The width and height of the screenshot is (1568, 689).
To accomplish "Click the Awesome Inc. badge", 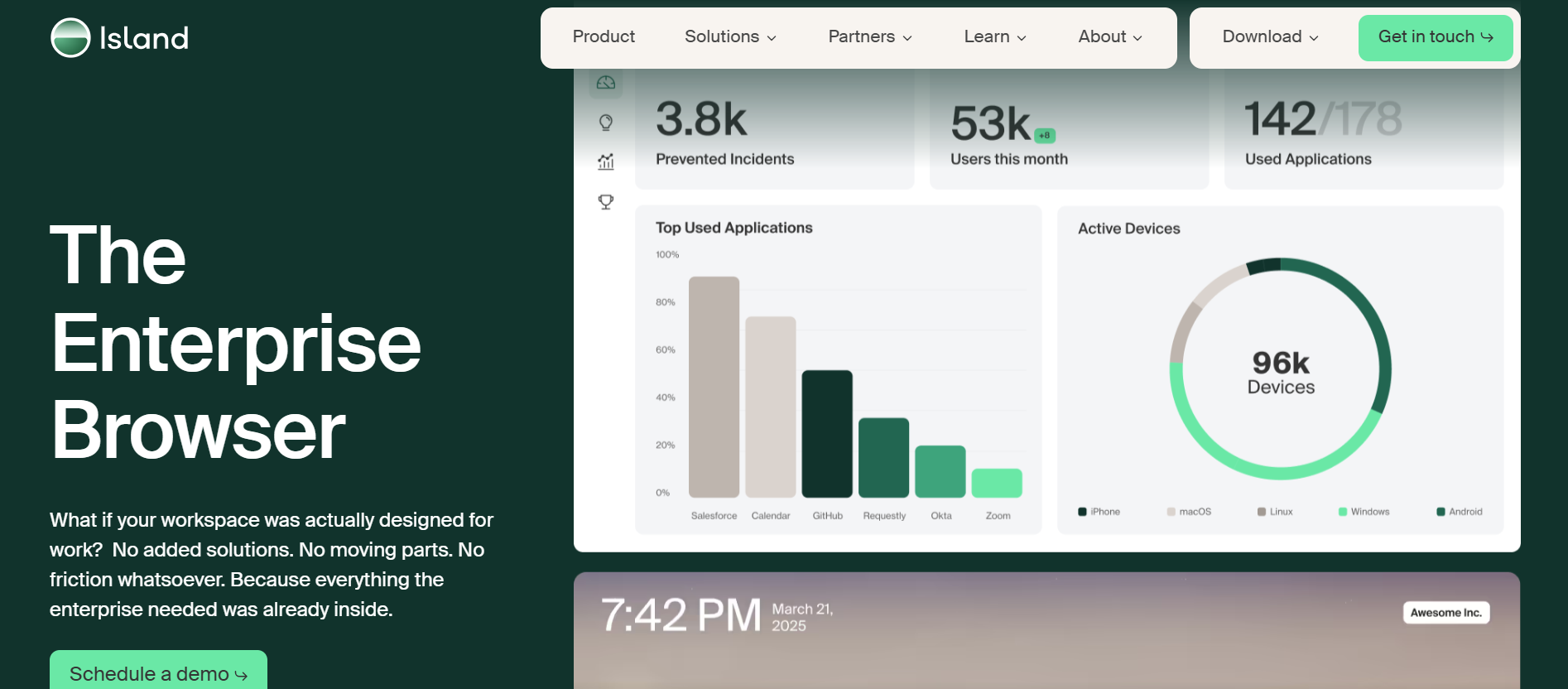I will click(1446, 613).
